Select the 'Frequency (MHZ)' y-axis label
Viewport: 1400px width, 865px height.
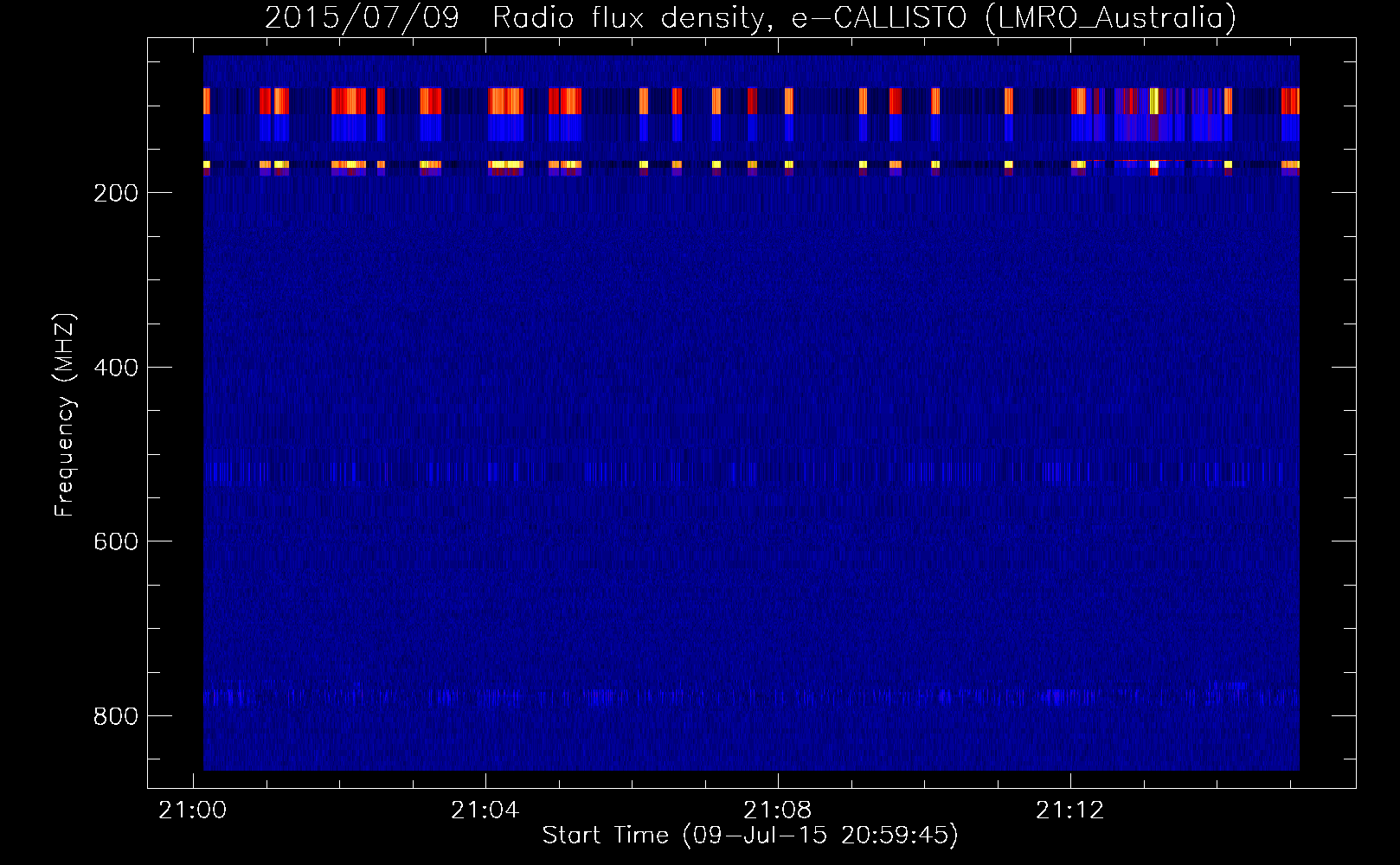click(65, 414)
